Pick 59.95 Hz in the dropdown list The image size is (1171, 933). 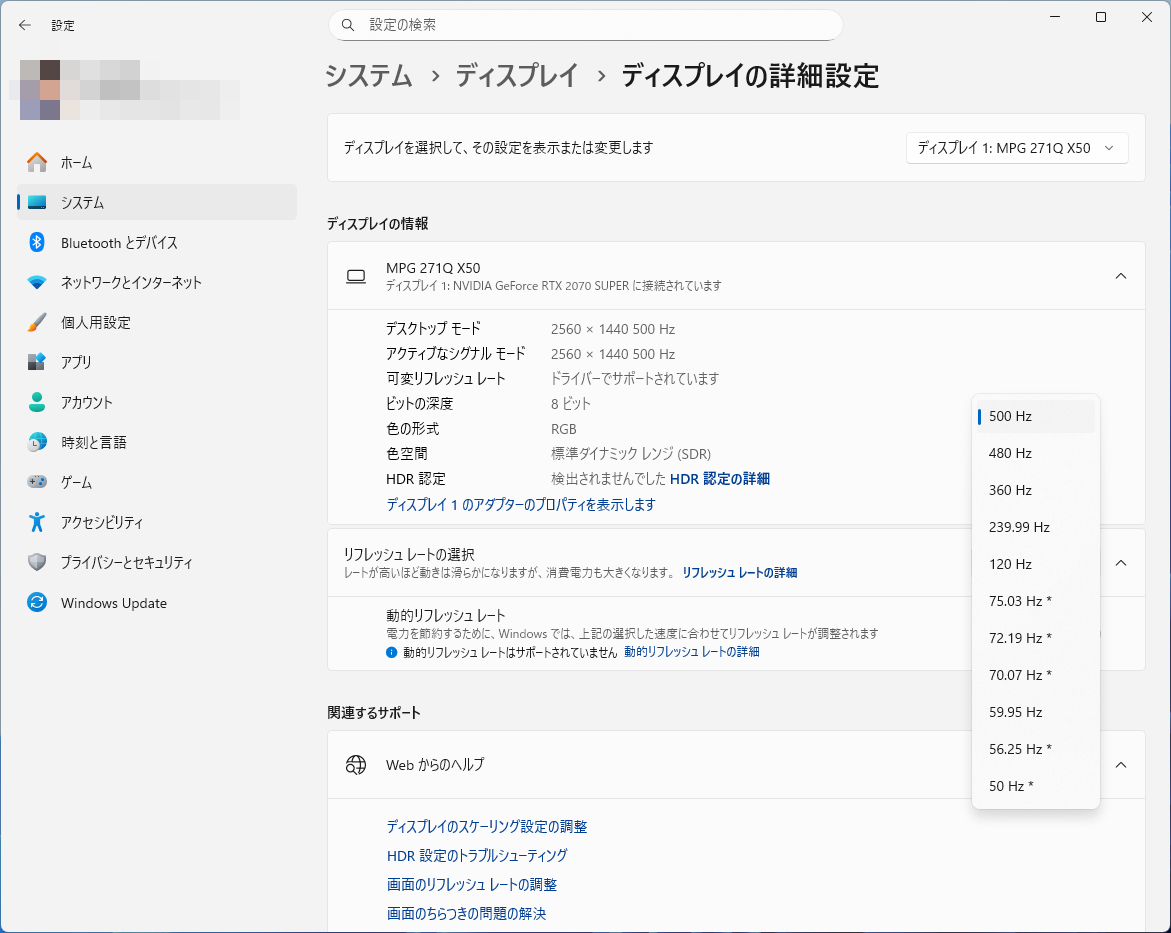point(1015,712)
